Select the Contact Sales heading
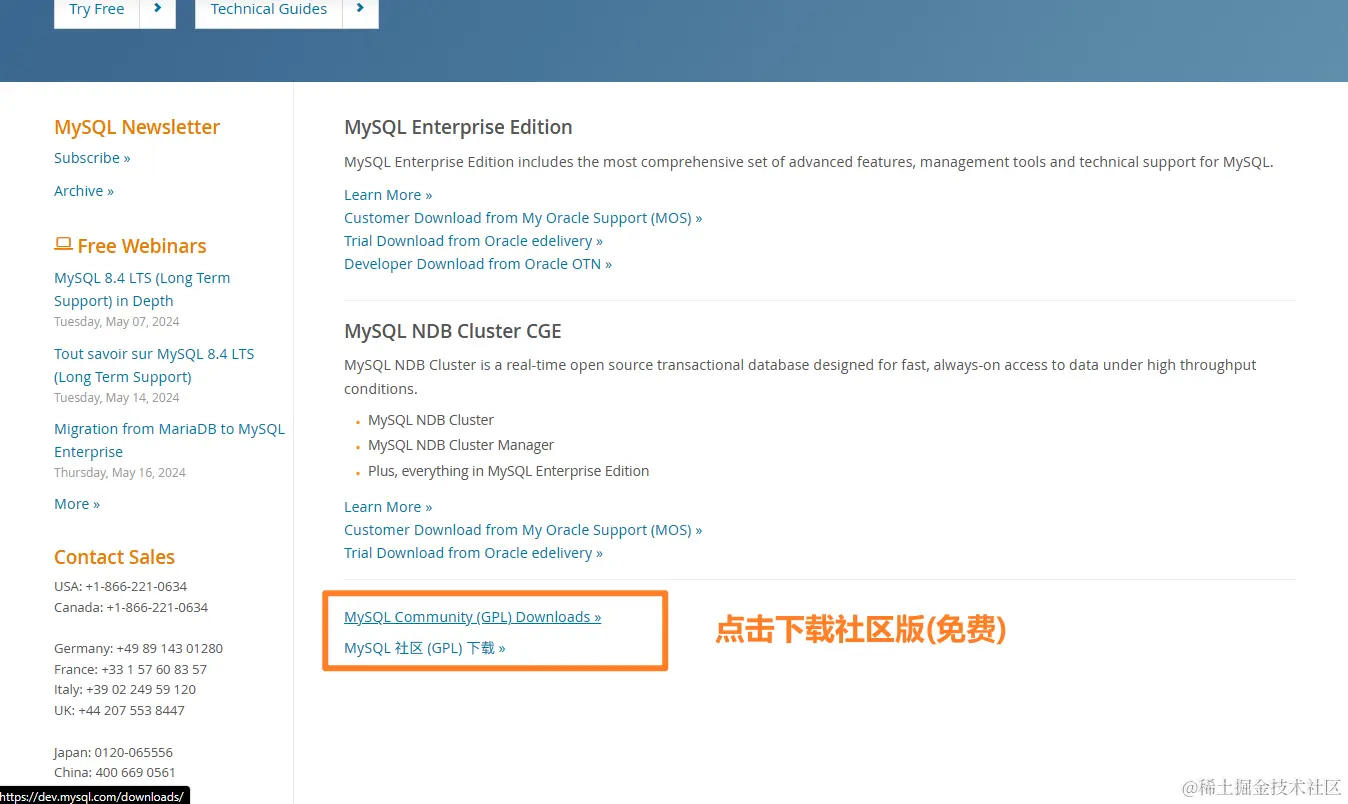 pos(114,557)
